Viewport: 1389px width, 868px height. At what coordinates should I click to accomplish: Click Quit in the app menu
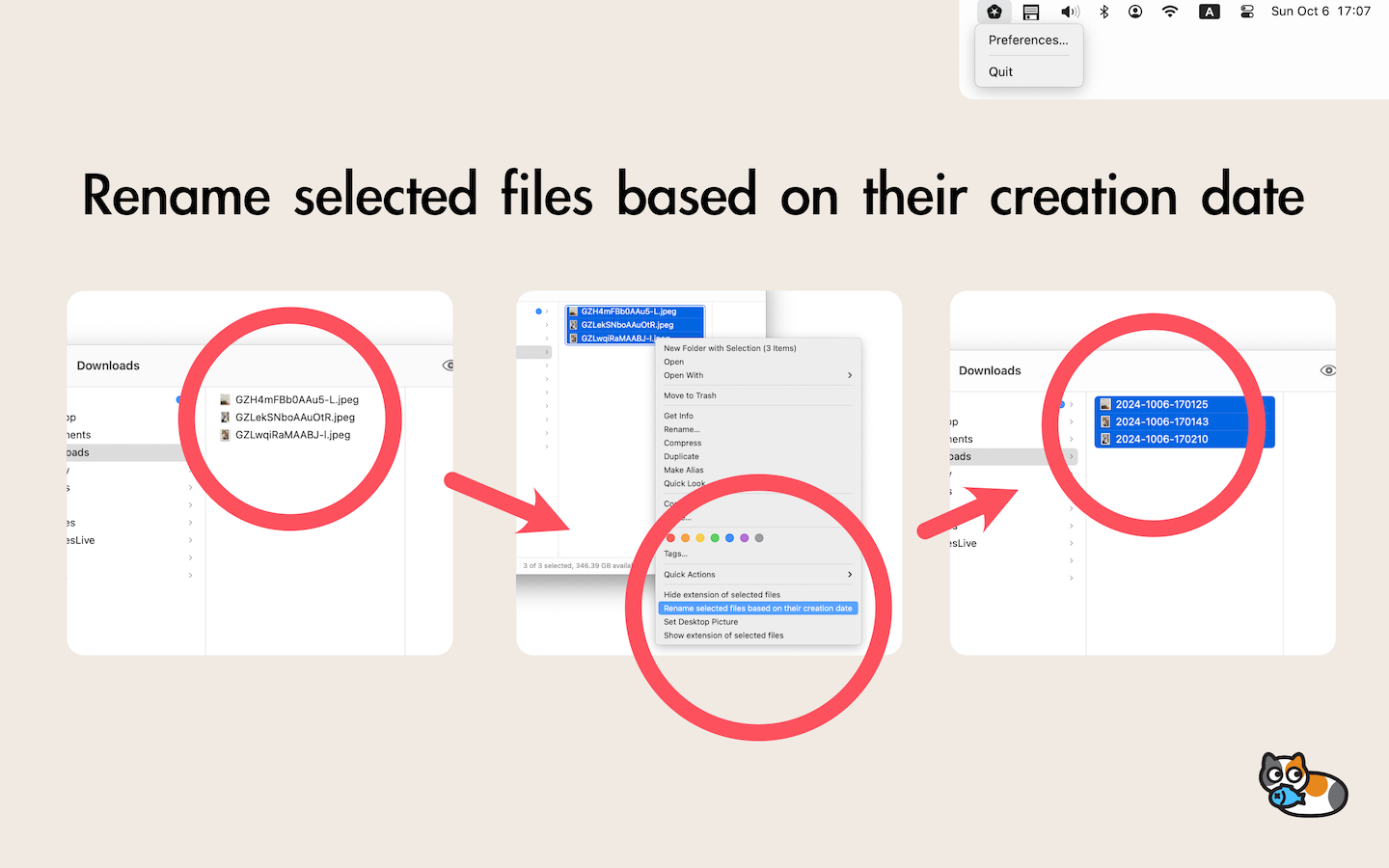point(1001,72)
